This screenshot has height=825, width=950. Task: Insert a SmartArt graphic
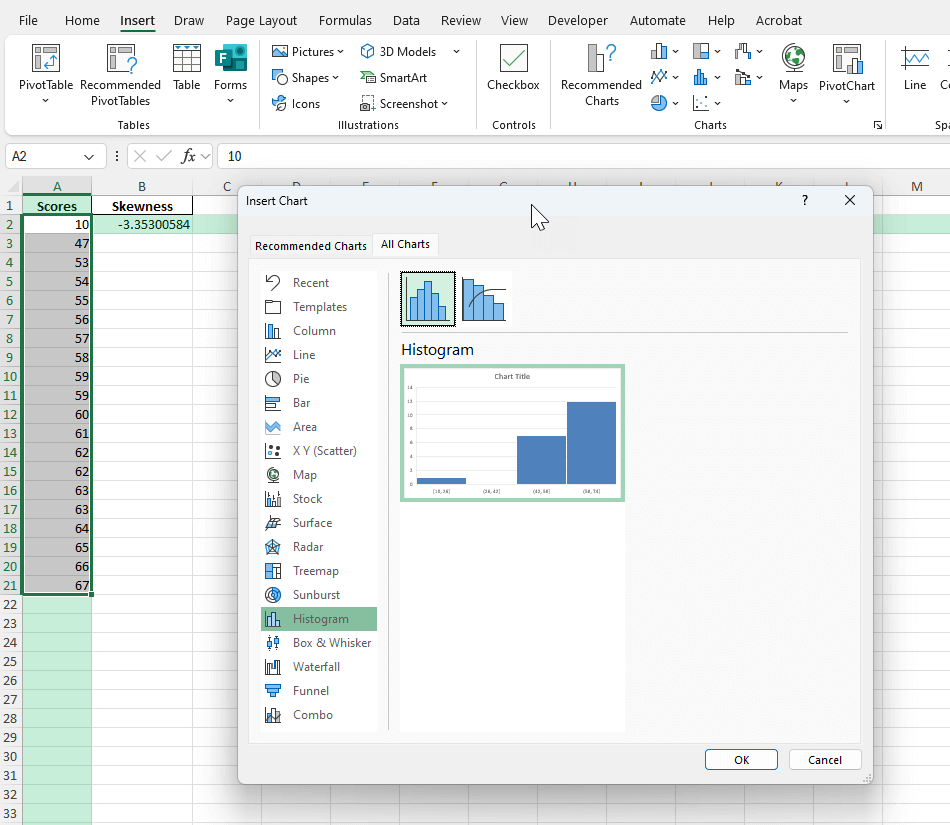tap(393, 78)
